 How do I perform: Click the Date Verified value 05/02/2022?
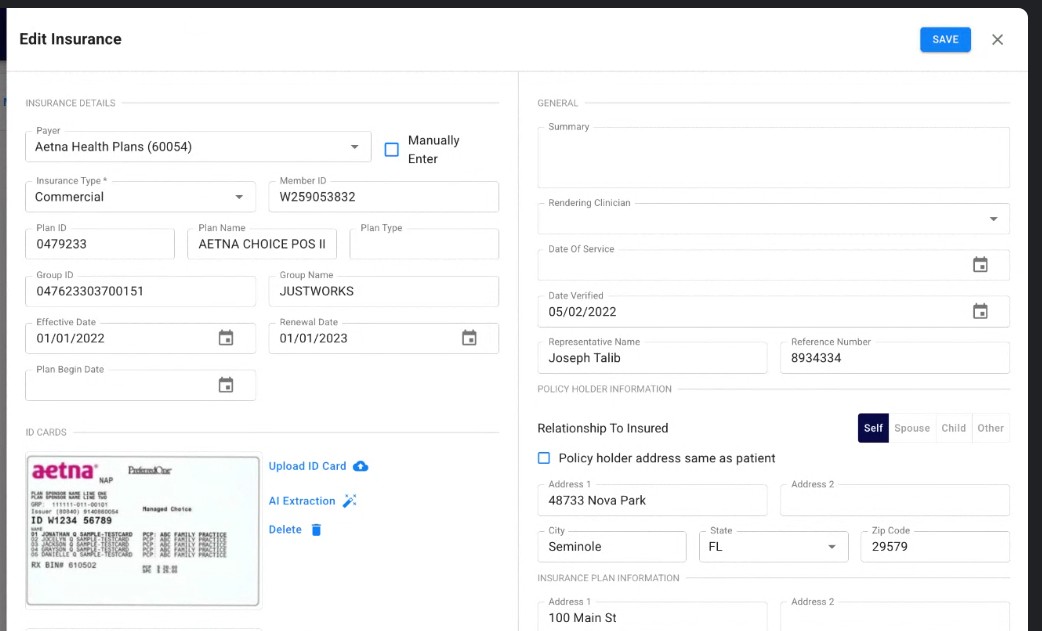582,312
